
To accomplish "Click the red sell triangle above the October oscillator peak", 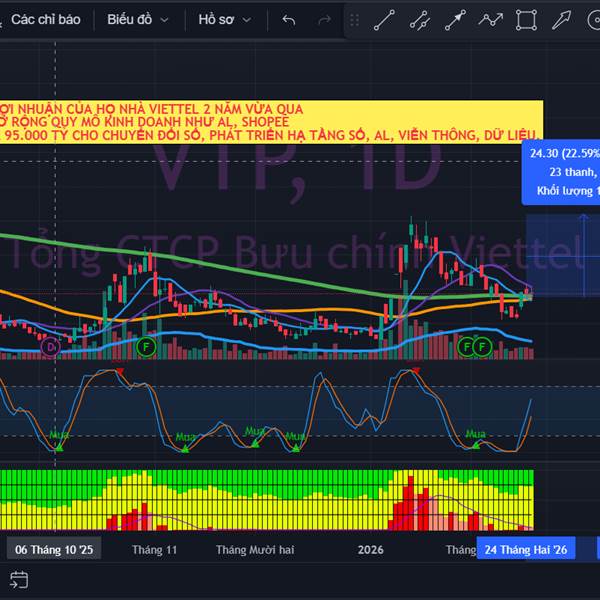I will (x=120, y=371).
